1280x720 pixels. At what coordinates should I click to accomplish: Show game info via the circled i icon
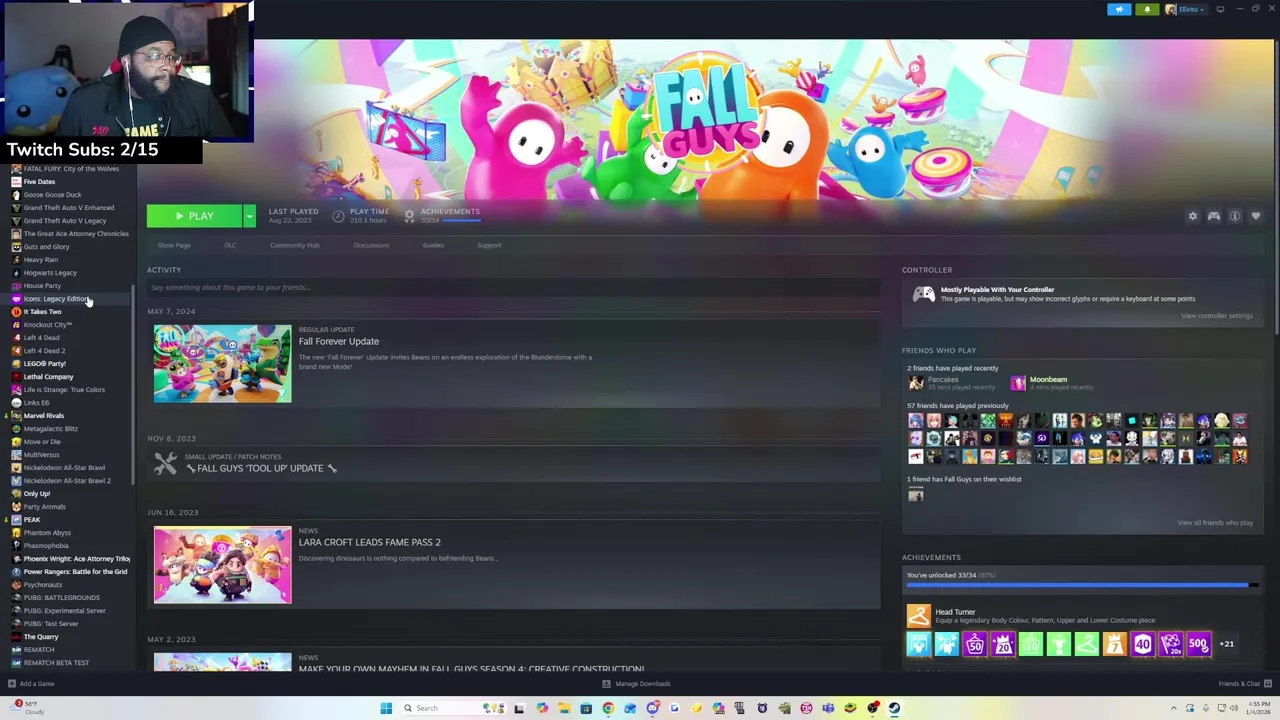pyautogui.click(x=1235, y=216)
